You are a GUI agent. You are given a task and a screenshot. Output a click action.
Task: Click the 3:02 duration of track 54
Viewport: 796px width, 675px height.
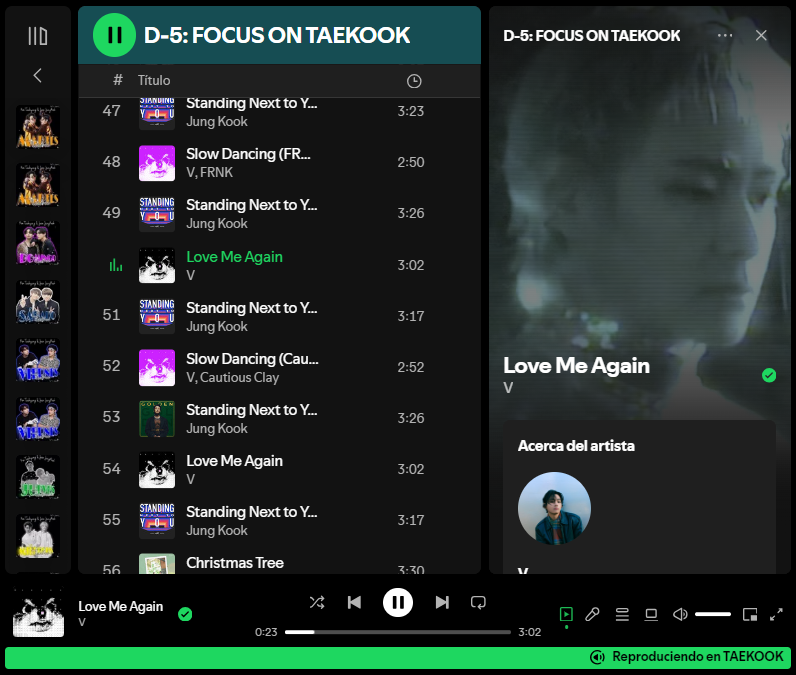click(x=411, y=469)
